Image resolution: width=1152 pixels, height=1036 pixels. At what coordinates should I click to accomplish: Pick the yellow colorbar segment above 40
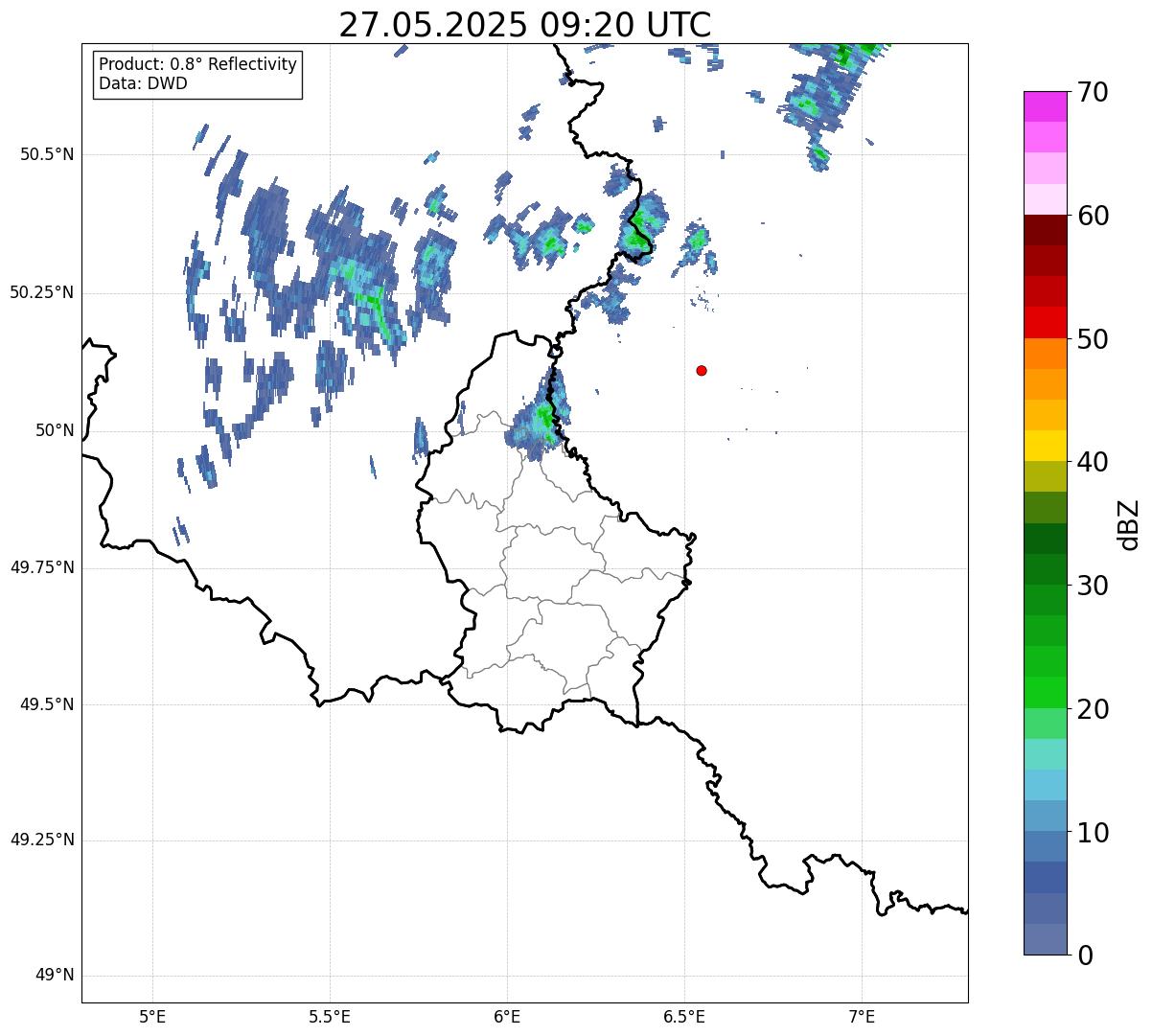pos(1045,446)
